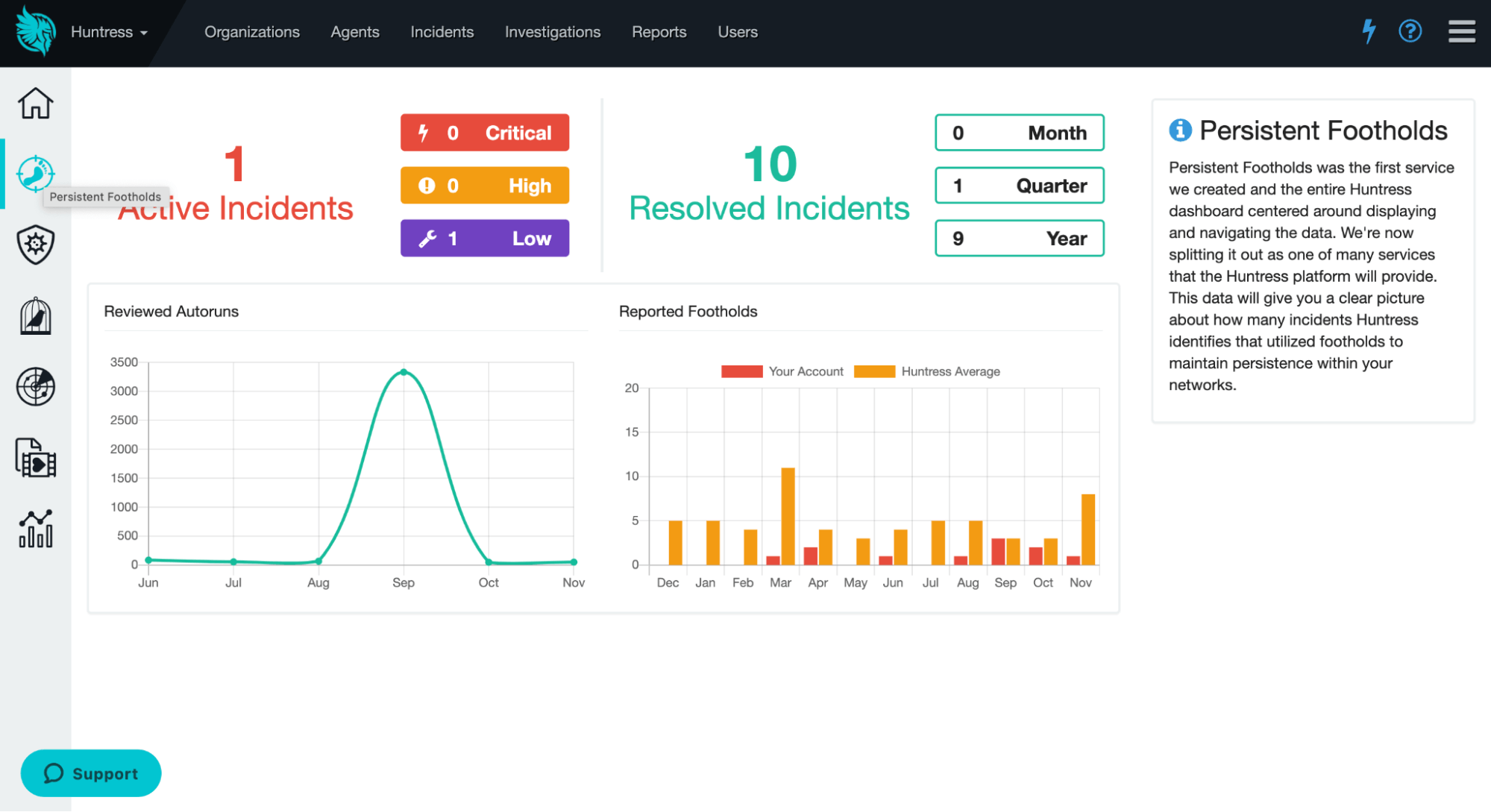Viewport: 1491px width, 812px height.
Task: Open the radar target sidebar icon
Action: tap(35, 386)
